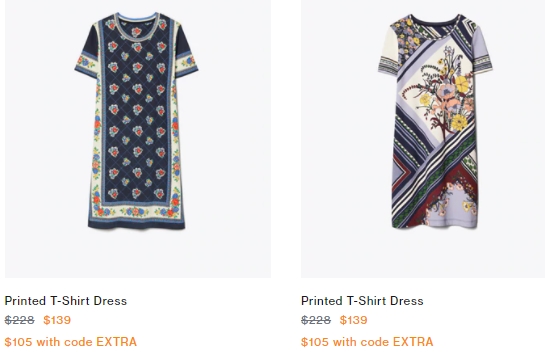
Task: Open the lavender scarf-print dress image
Action: 423,139
